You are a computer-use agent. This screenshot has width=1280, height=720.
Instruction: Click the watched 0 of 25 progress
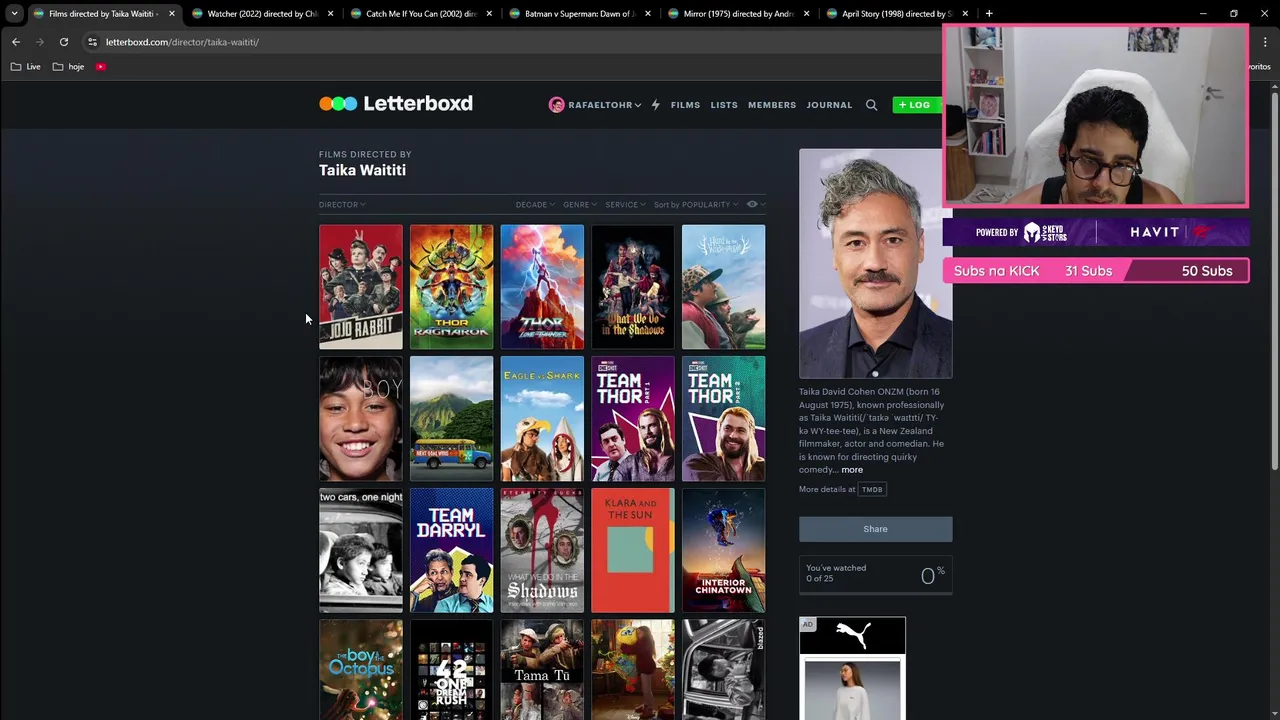tap(875, 576)
